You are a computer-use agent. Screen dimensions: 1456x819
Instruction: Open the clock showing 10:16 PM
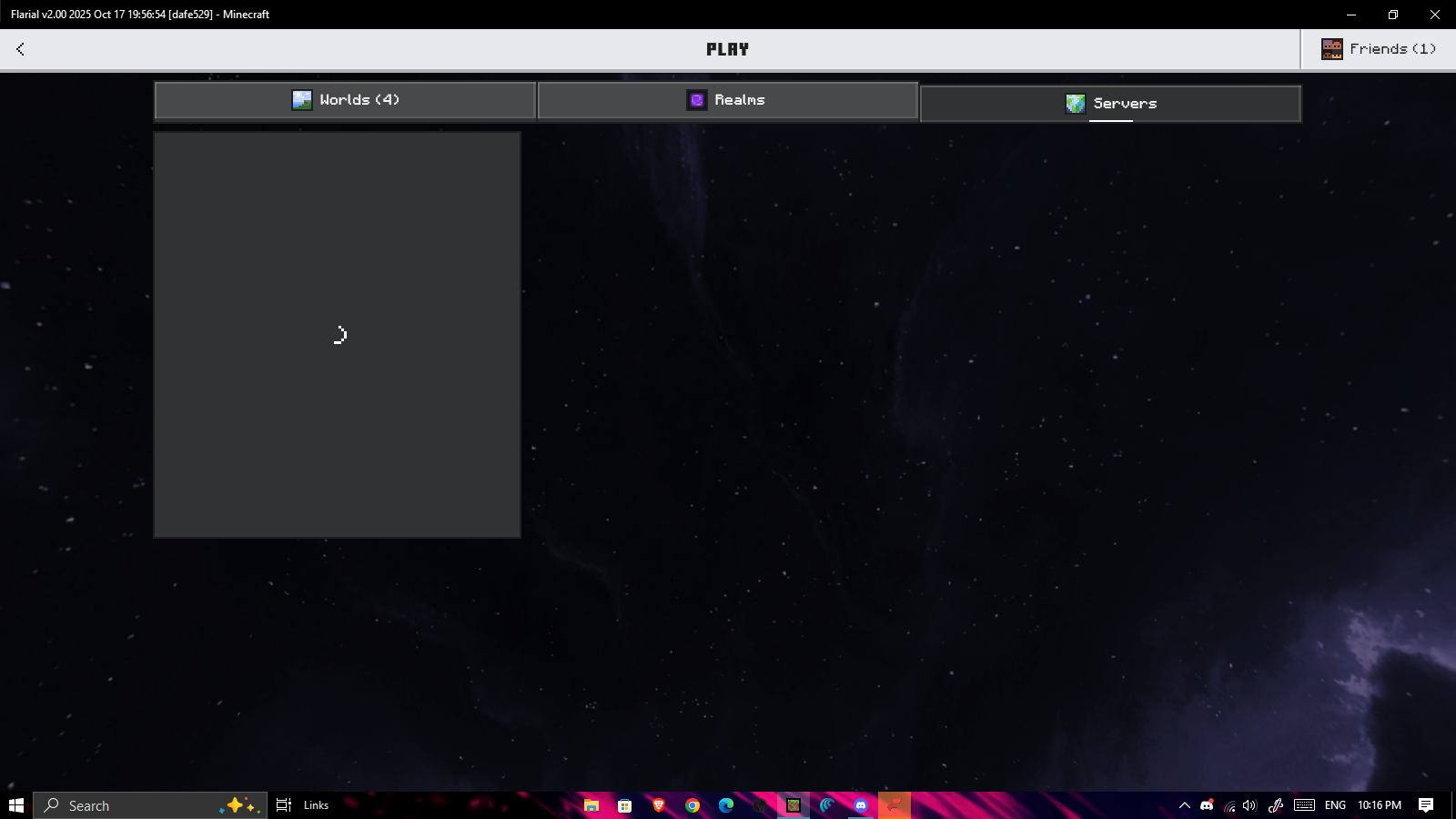click(1380, 805)
